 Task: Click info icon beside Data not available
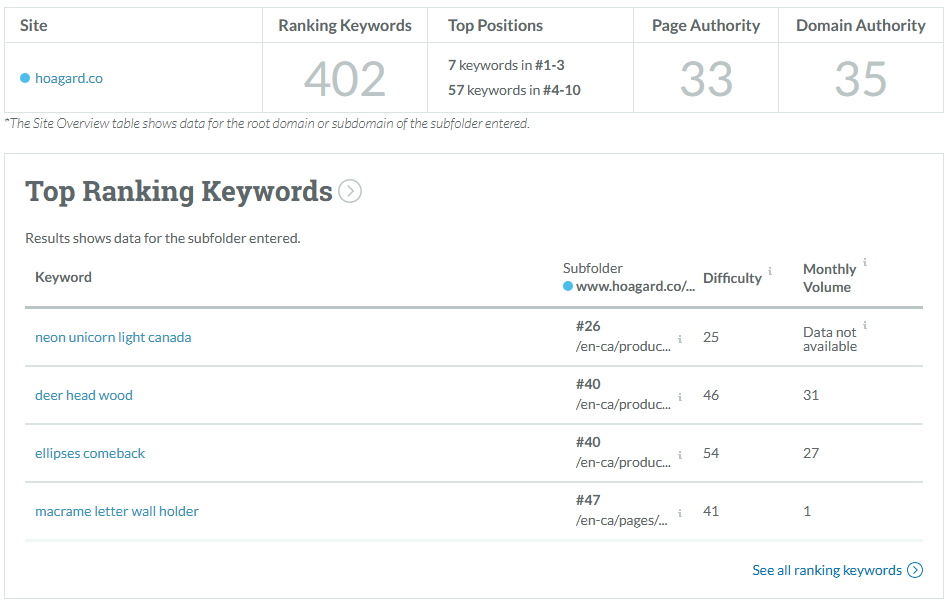[865, 325]
